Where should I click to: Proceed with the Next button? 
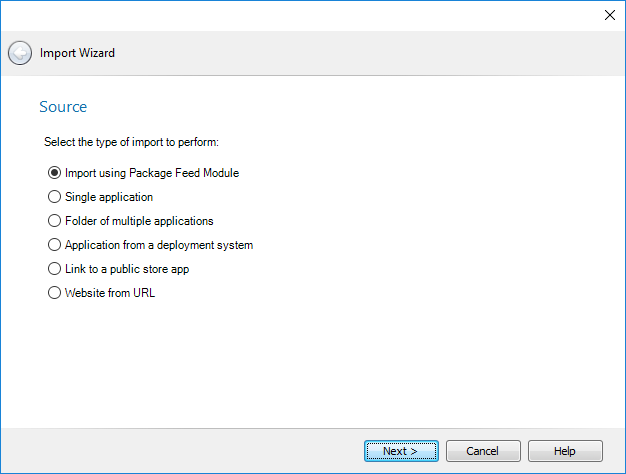401,451
